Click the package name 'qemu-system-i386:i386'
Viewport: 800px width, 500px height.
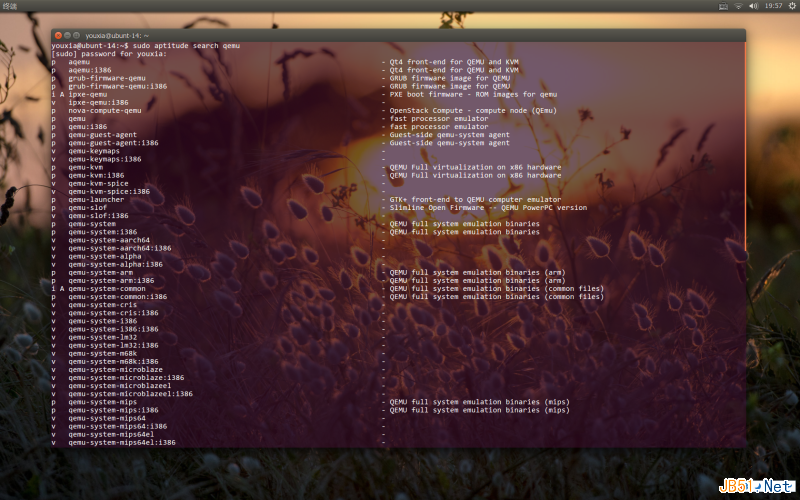click(113, 330)
